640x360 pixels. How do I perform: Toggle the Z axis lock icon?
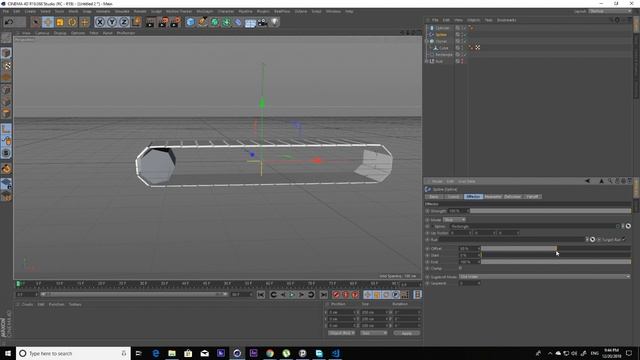(x=124, y=22)
